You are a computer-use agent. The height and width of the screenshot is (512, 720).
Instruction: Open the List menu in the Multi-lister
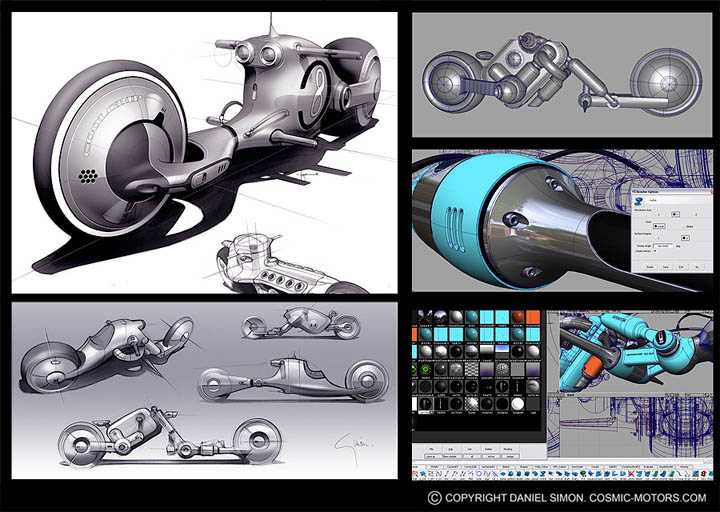pos(470,449)
